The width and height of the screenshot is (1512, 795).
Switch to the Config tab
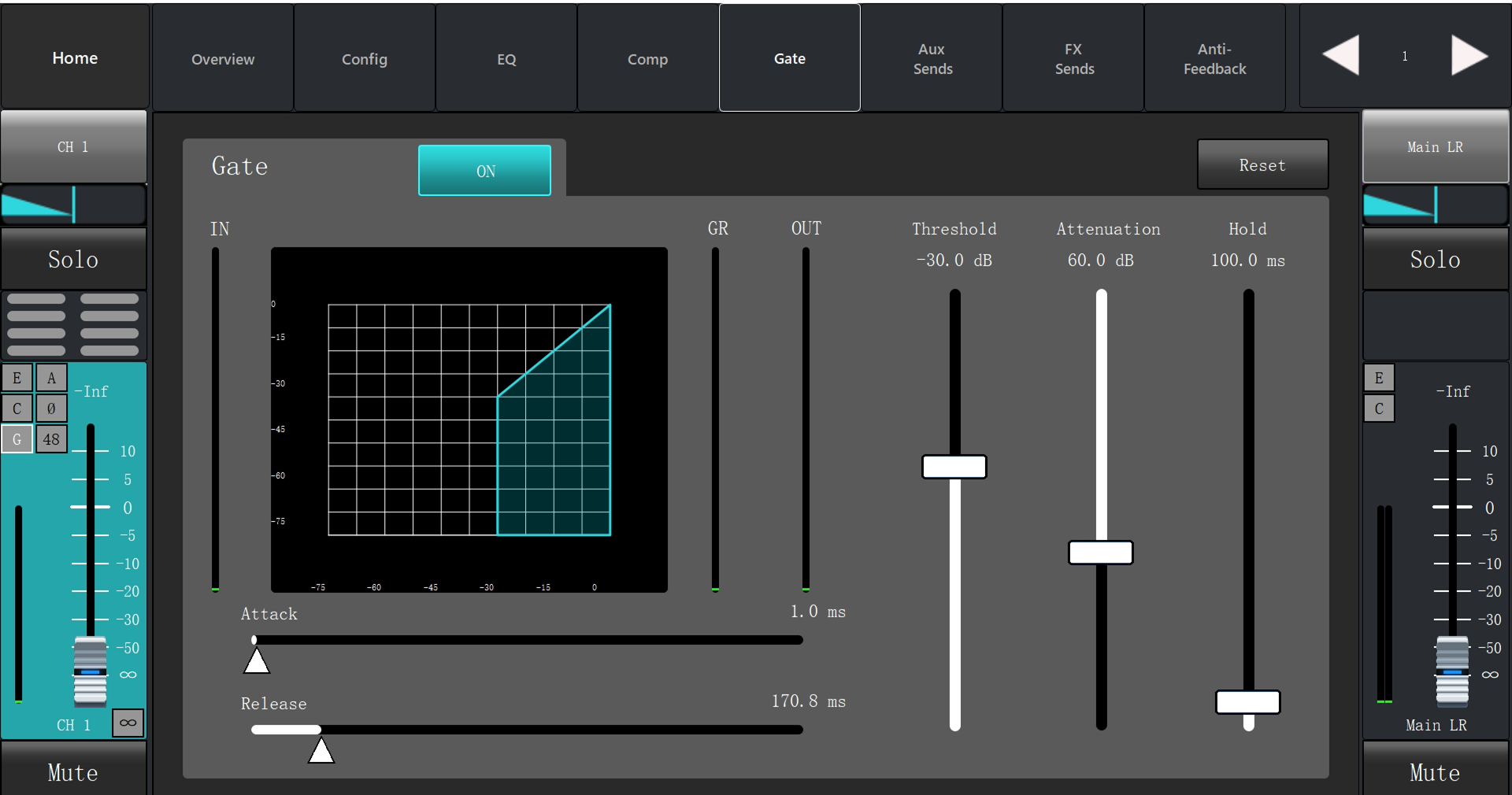tap(365, 58)
